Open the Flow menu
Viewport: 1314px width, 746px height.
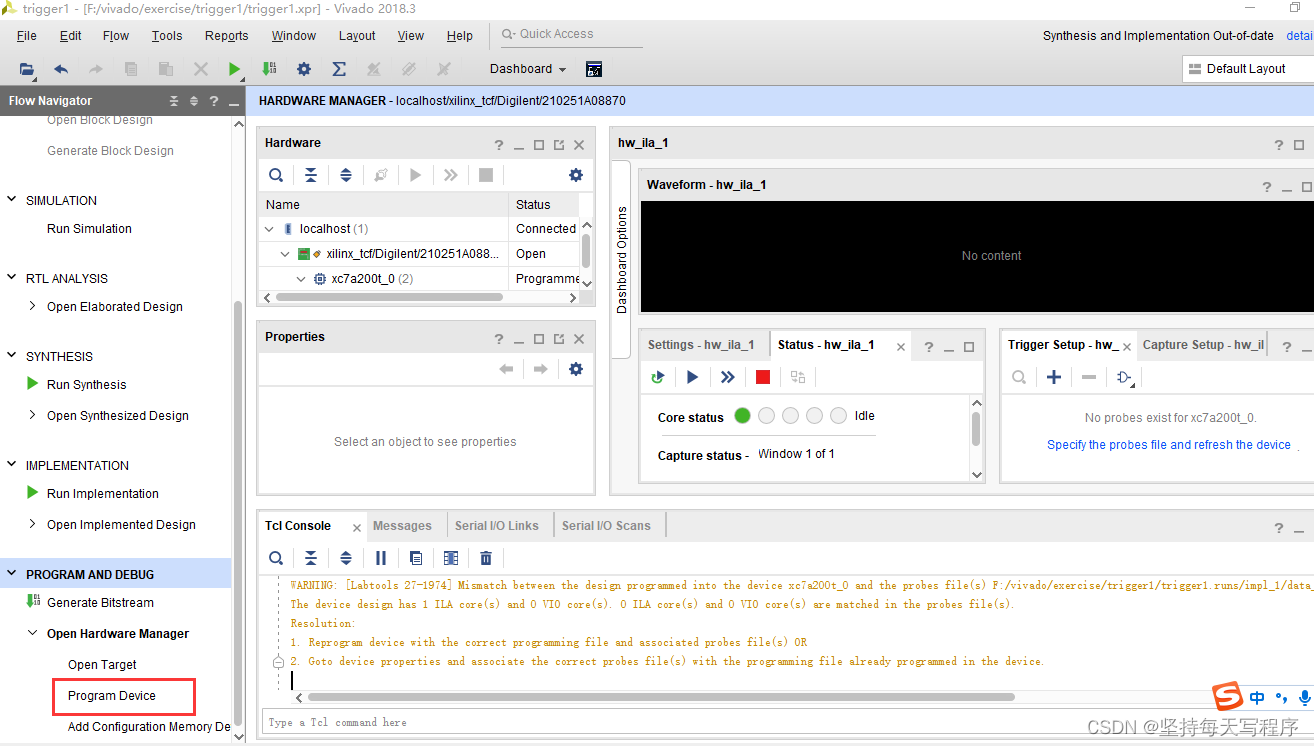(116, 36)
